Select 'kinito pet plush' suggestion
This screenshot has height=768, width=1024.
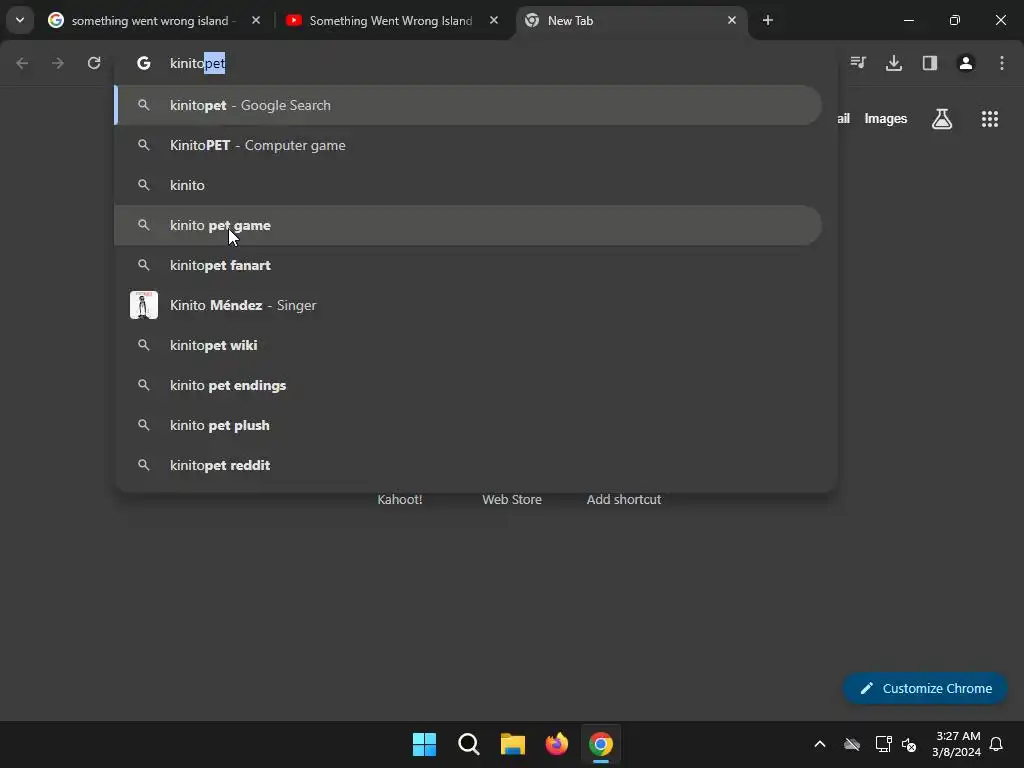[x=468, y=425]
